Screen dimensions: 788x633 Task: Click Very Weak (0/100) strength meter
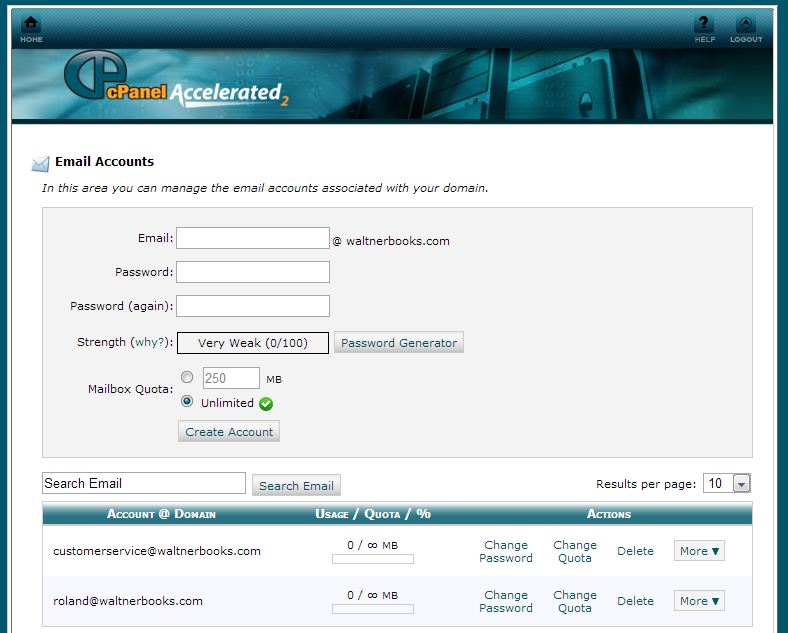pyautogui.click(x=253, y=343)
